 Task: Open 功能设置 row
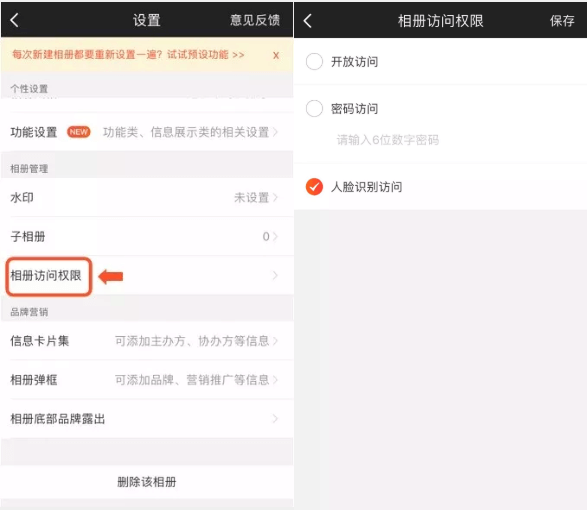147,132
